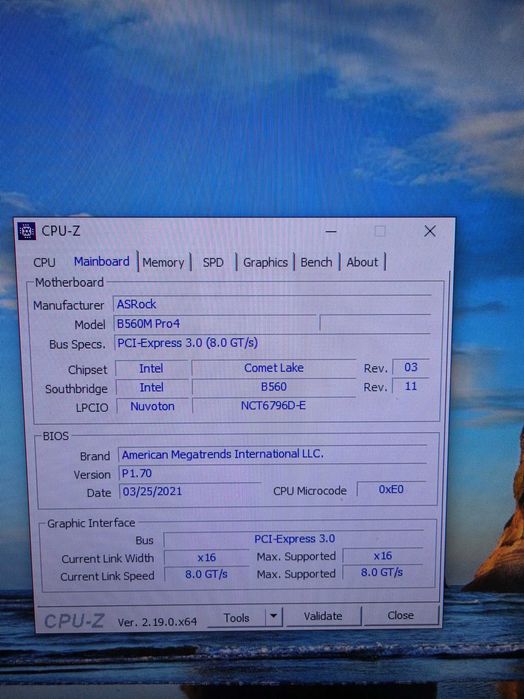Go to the Bench tab
524x699 pixels.
(x=316, y=262)
